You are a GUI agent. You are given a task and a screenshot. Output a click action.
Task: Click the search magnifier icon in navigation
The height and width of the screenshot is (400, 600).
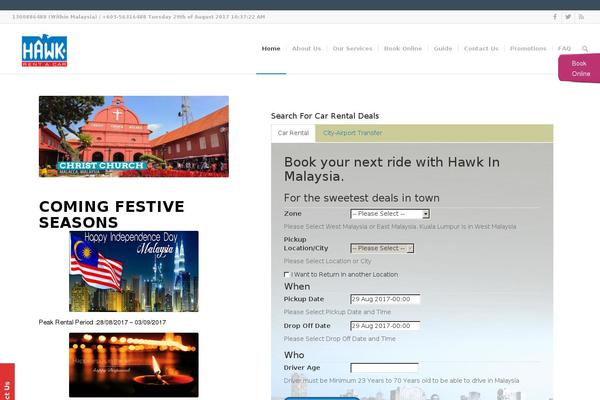(585, 49)
